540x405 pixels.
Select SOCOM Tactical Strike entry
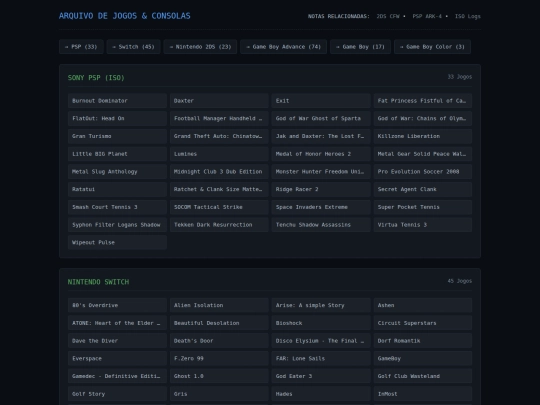pos(219,207)
